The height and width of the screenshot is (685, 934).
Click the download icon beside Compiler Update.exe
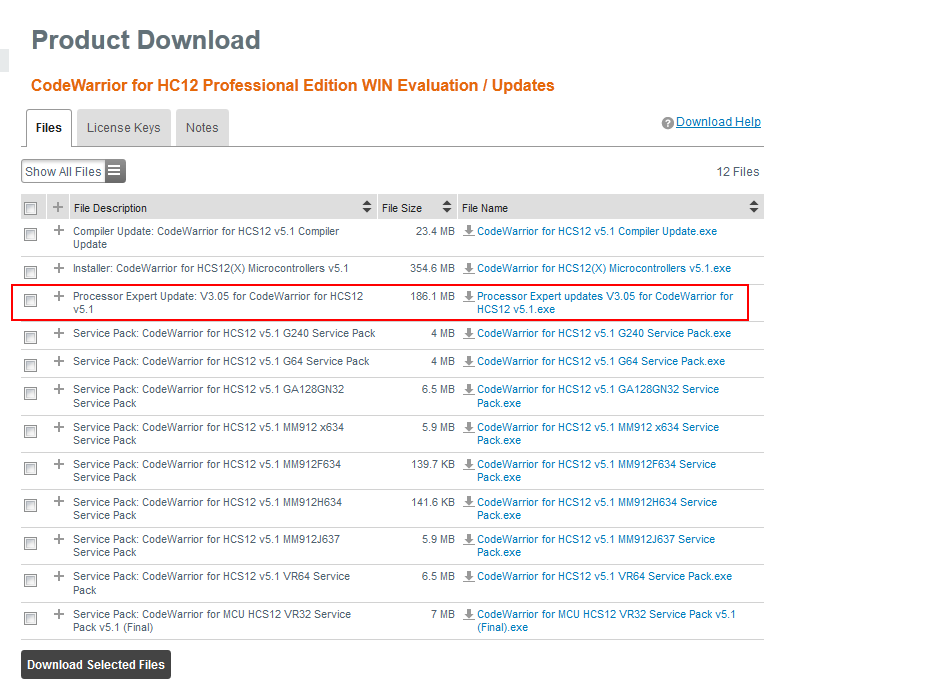pyautogui.click(x=469, y=231)
